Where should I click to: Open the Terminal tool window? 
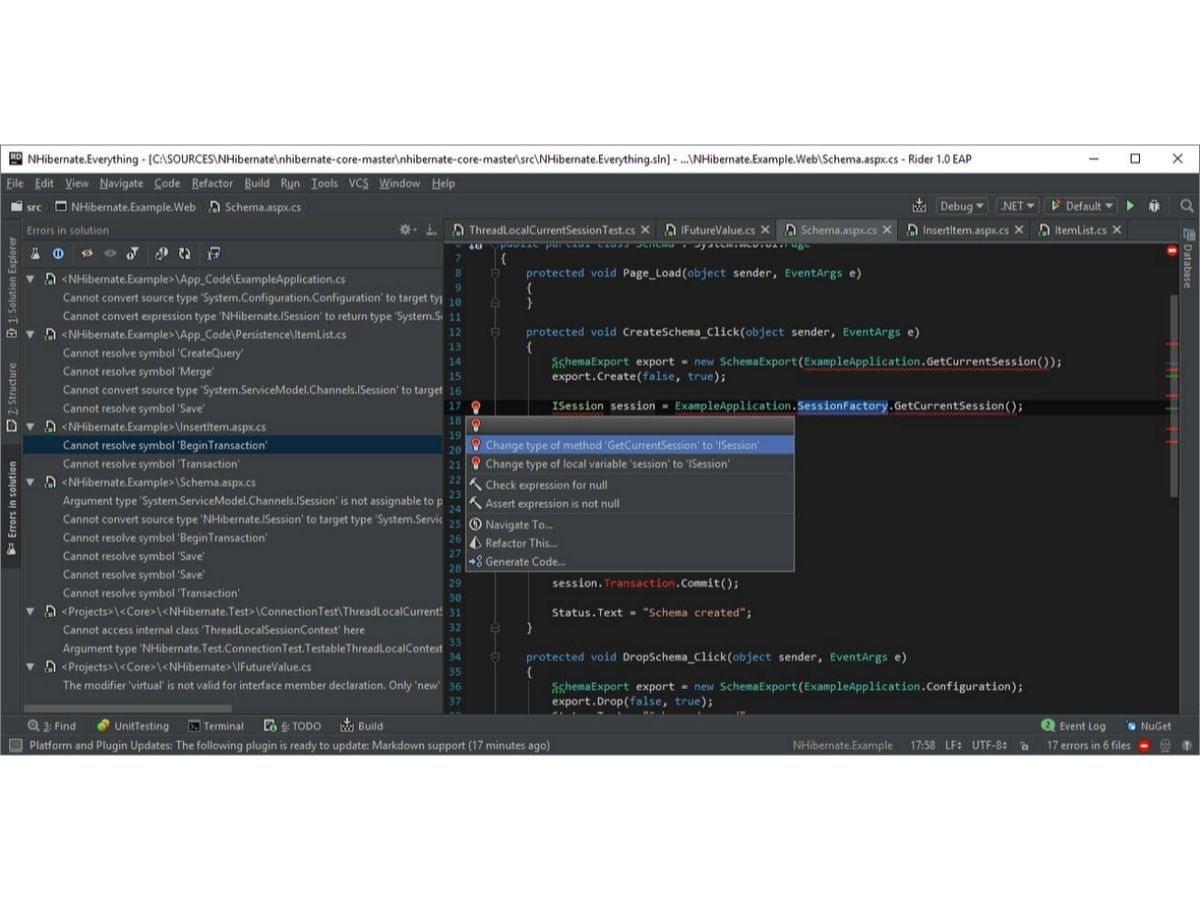pyautogui.click(x=216, y=726)
